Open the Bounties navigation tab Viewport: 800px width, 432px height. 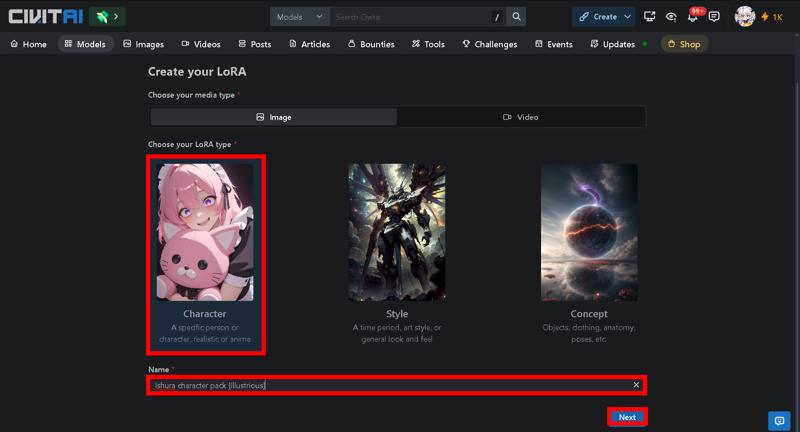point(371,44)
